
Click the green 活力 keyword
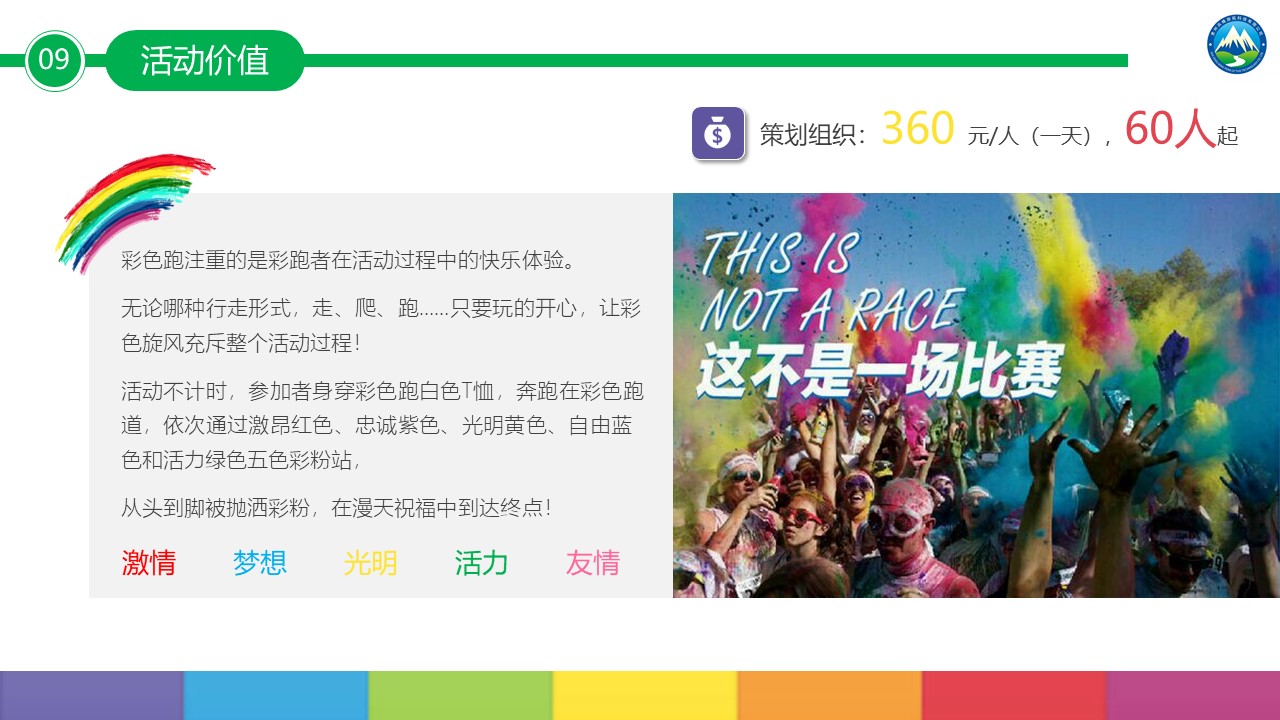[x=482, y=563]
